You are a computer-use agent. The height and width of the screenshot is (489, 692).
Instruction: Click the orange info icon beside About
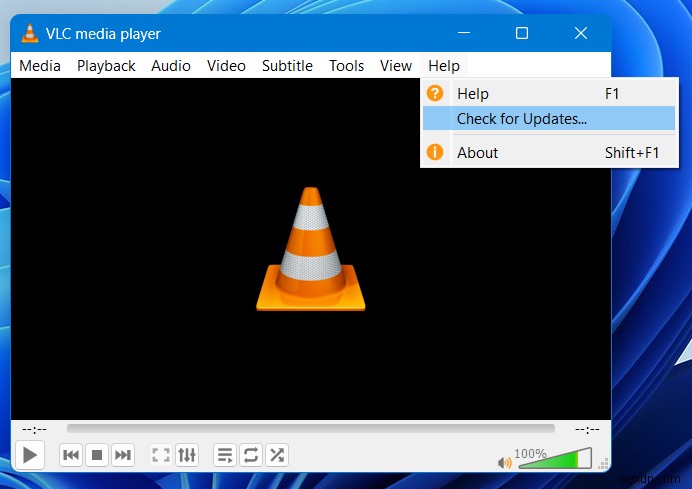click(435, 152)
